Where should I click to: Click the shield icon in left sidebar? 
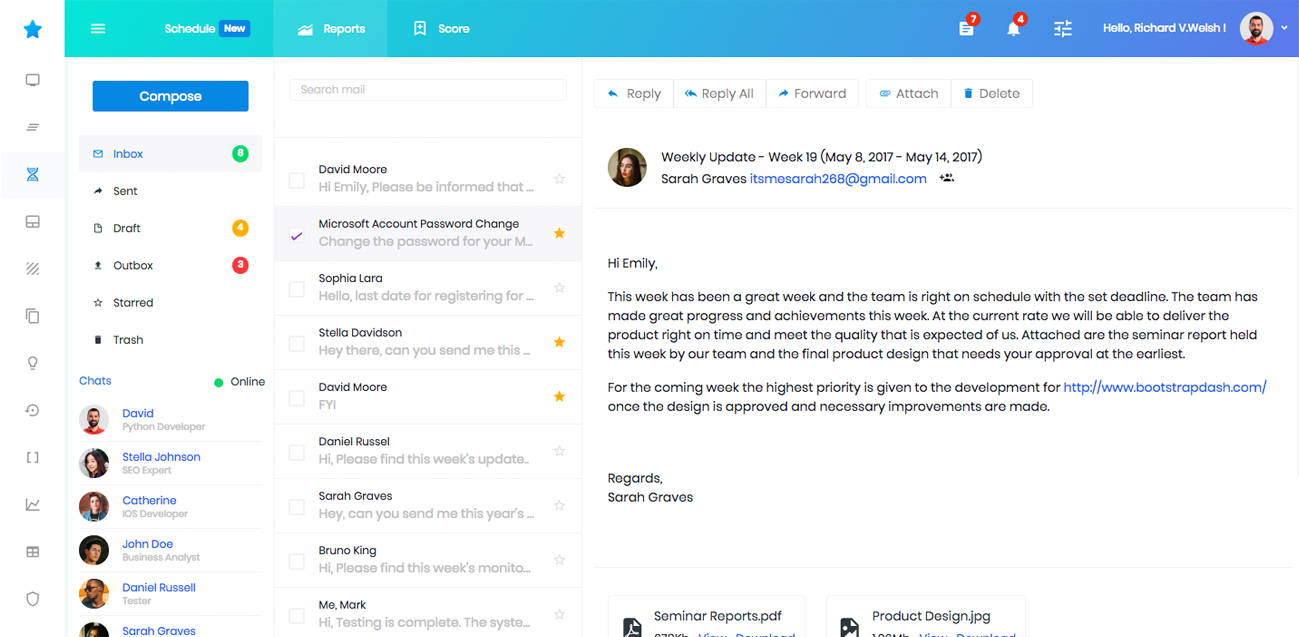point(33,599)
